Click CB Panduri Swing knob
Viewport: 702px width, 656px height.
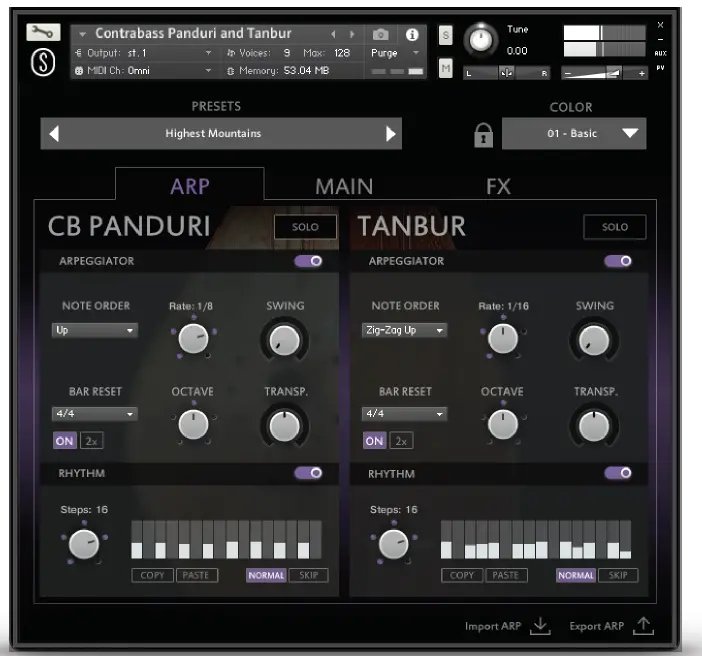[284, 340]
